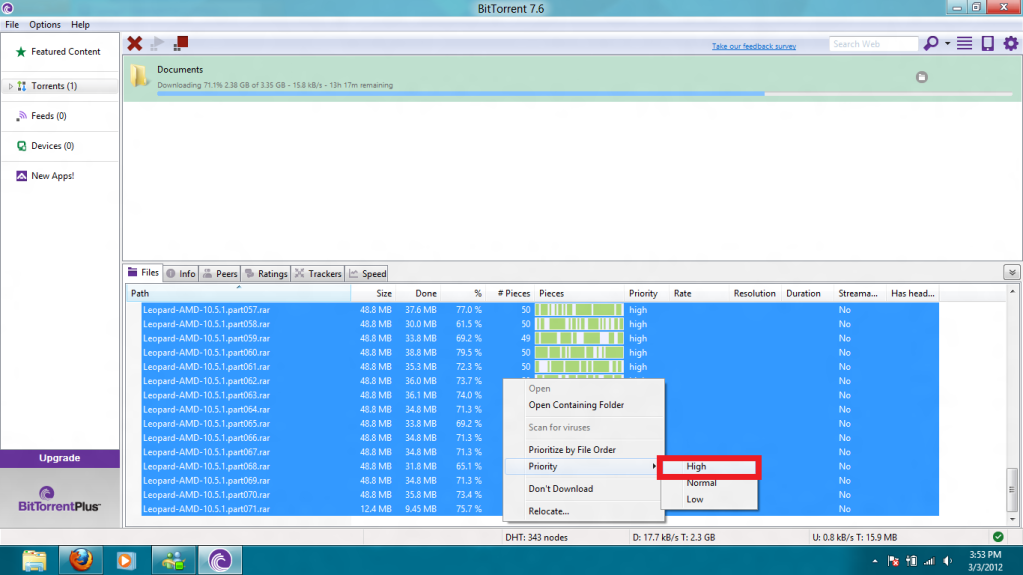The image size is (1023, 575).
Task: Open File Explorer from taskbar
Action: pyautogui.click(x=34, y=561)
